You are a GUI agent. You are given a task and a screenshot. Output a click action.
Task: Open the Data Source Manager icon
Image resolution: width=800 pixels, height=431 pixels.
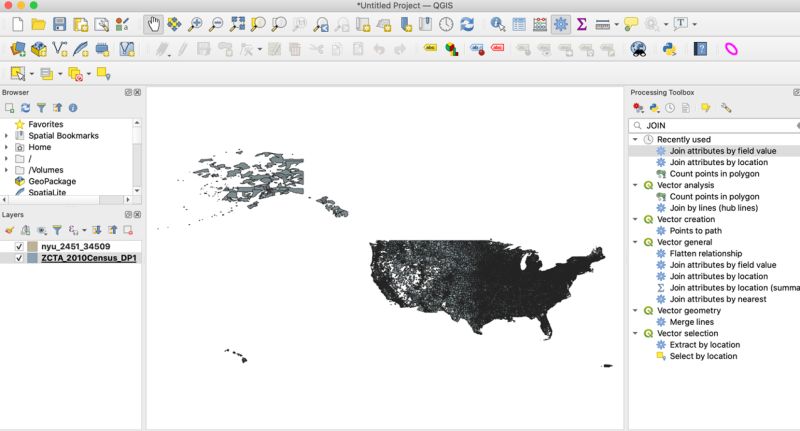coord(18,49)
